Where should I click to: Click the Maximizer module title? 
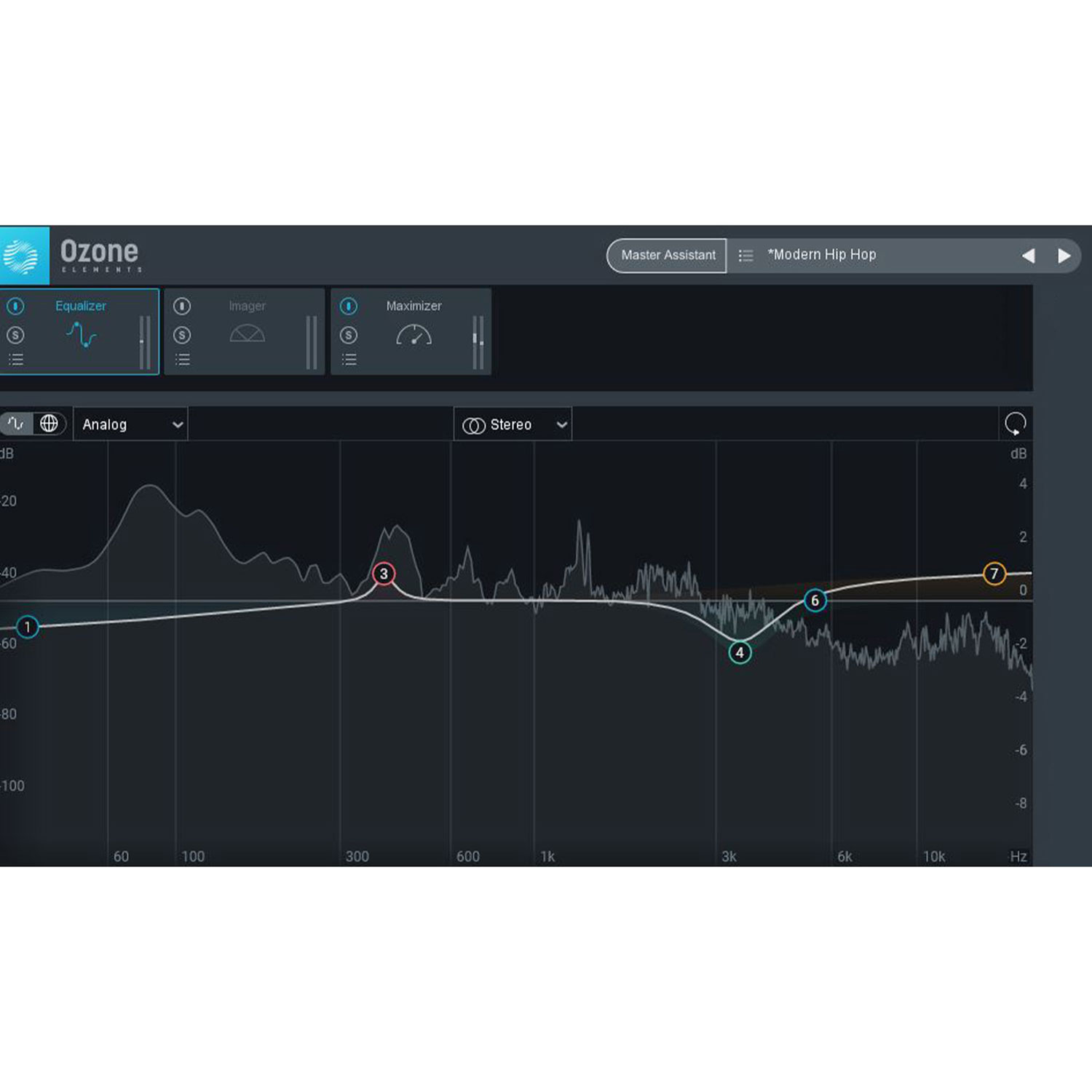[x=413, y=306]
